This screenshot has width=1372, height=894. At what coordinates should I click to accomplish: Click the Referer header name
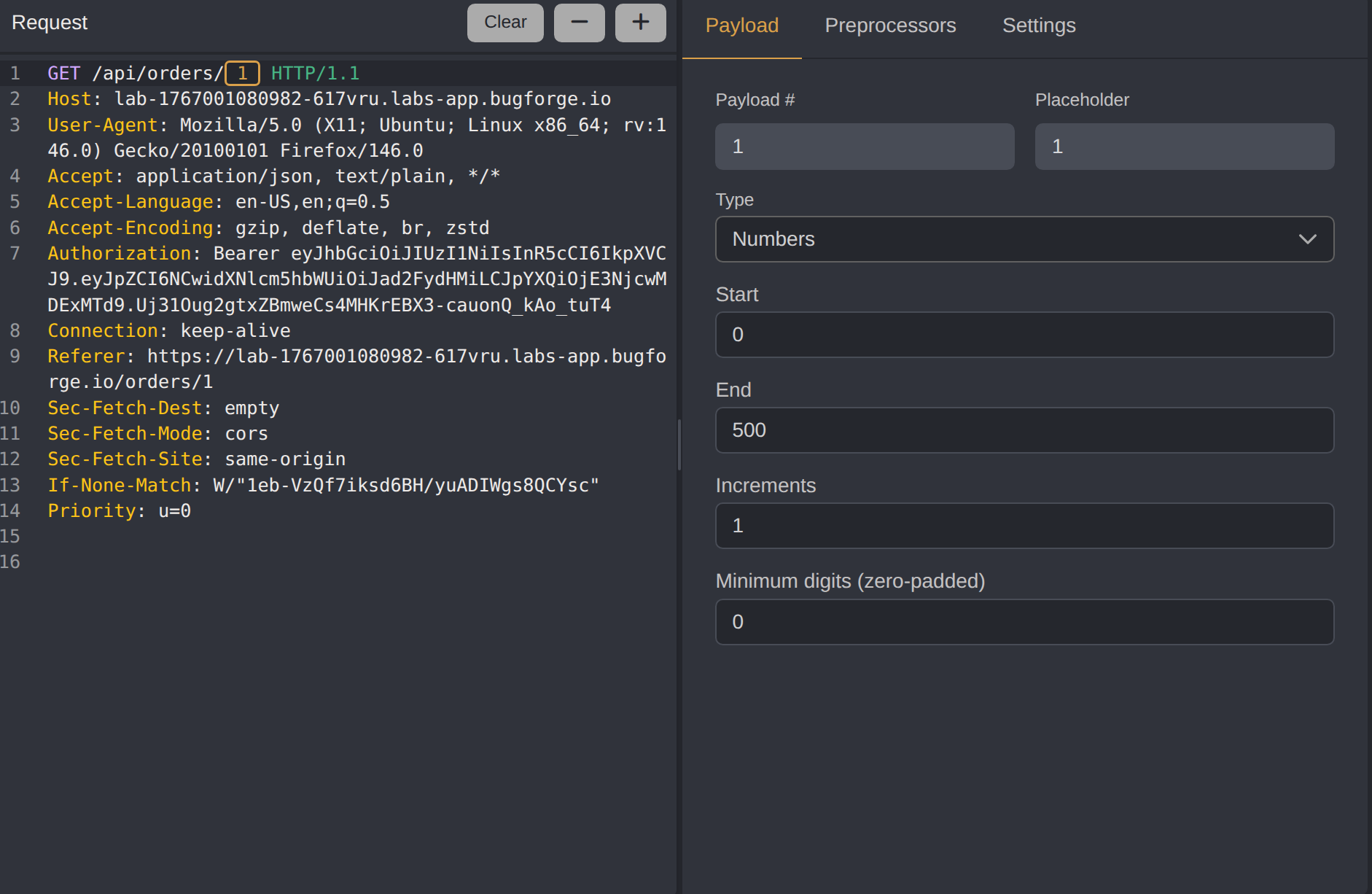pyautogui.click(x=86, y=357)
